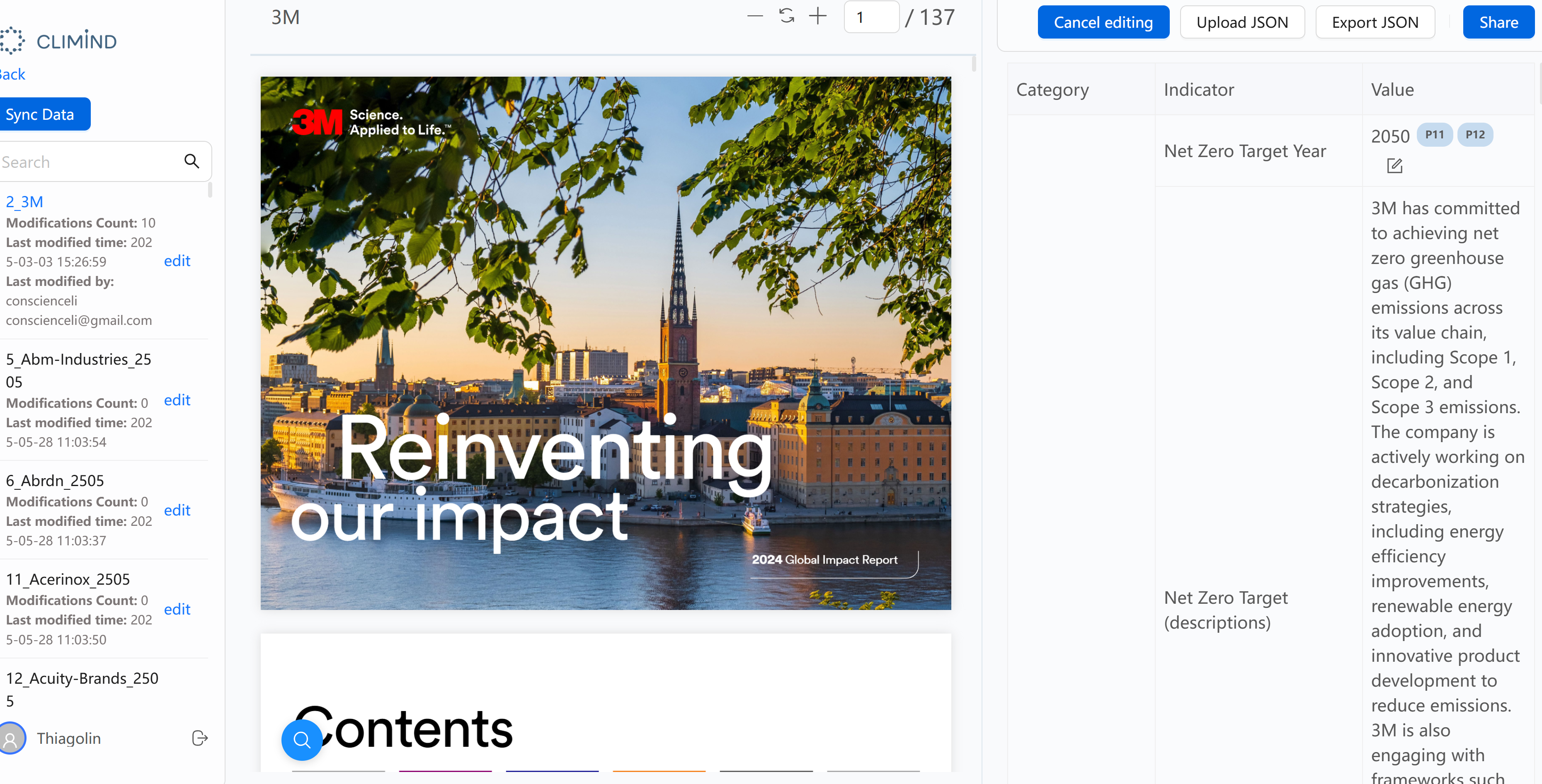
Task: Click the edit pencil icon beside 2050
Action: tap(1394, 166)
